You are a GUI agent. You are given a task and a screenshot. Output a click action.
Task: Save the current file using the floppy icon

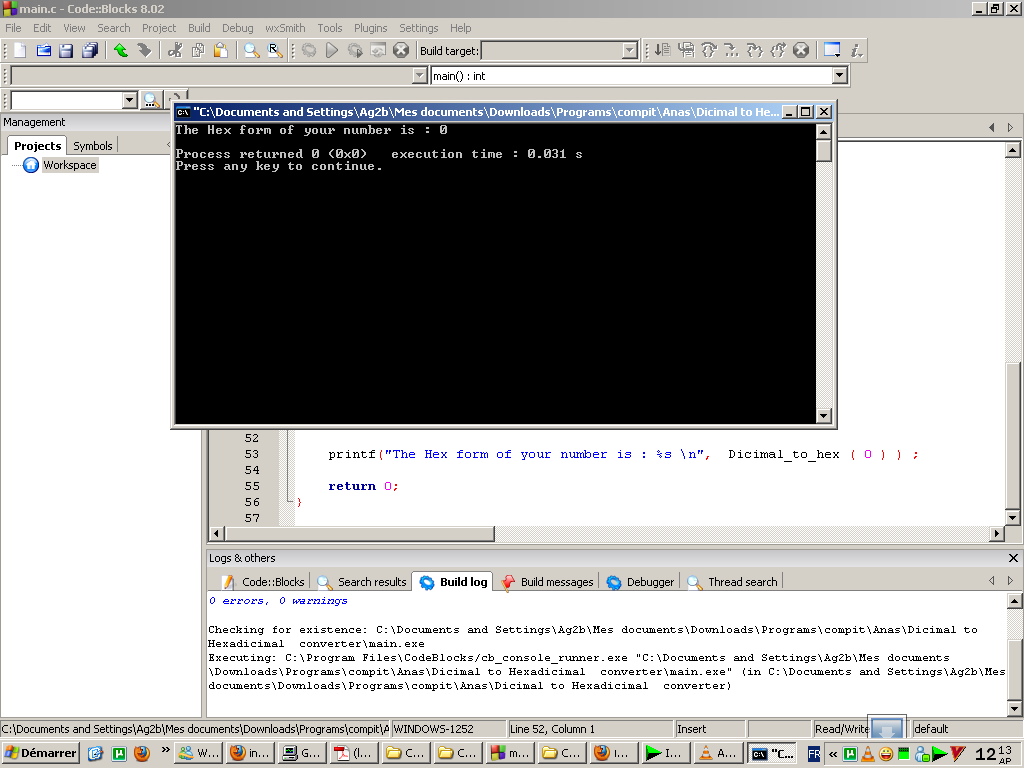(x=66, y=50)
